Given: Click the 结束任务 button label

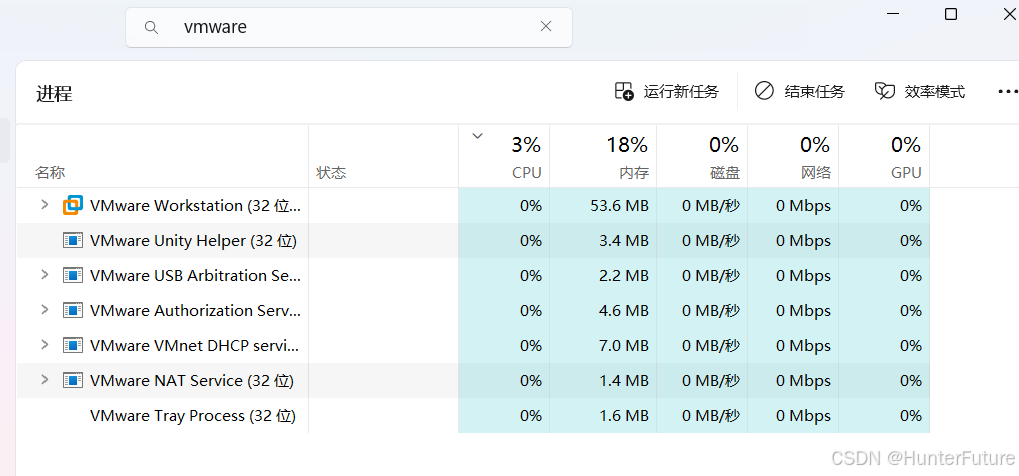Looking at the screenshot, I should tap(814, 92).
